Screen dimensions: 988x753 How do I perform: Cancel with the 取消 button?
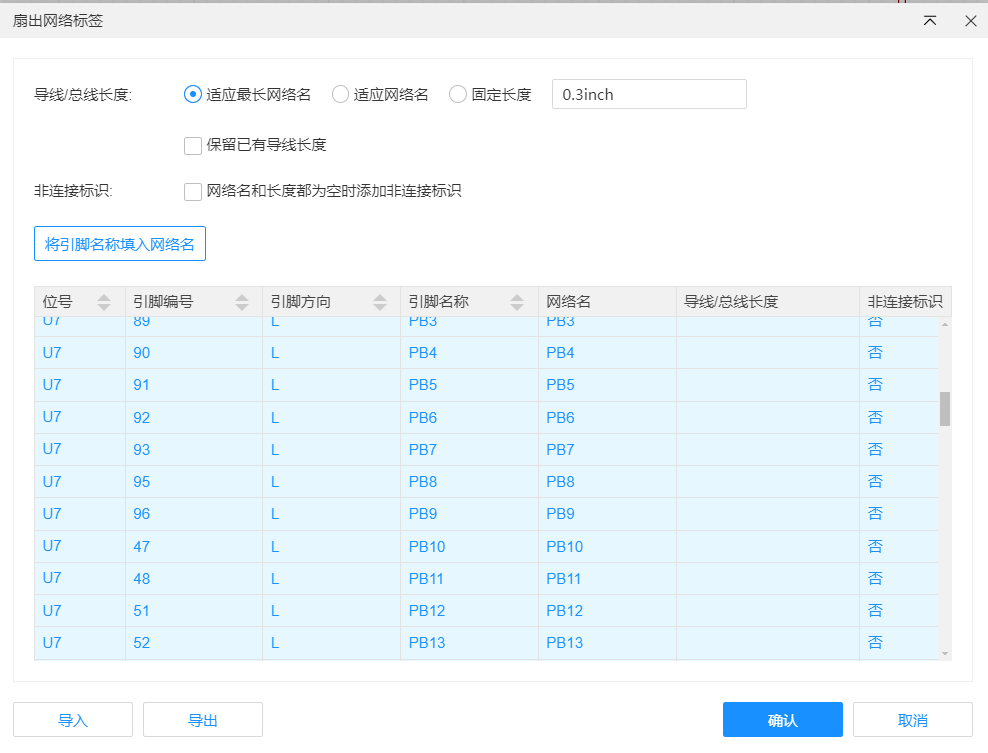point(913,720)
